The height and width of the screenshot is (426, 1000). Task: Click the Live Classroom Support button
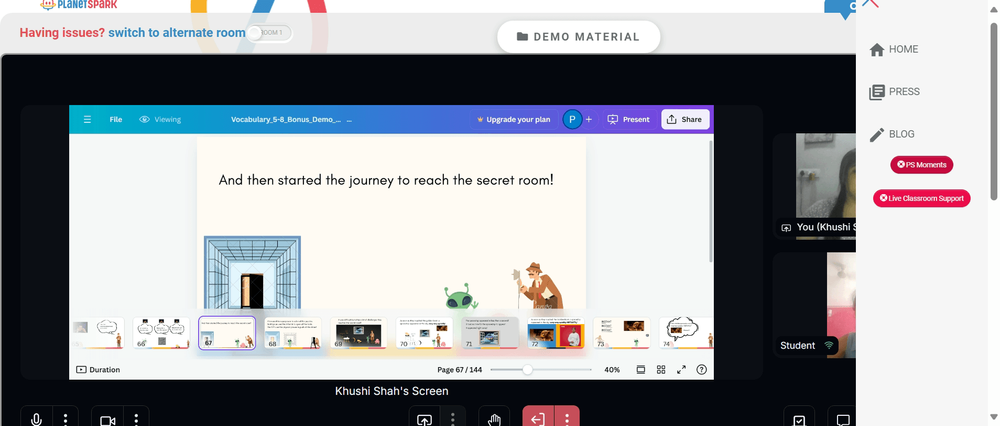pos(922,198)
